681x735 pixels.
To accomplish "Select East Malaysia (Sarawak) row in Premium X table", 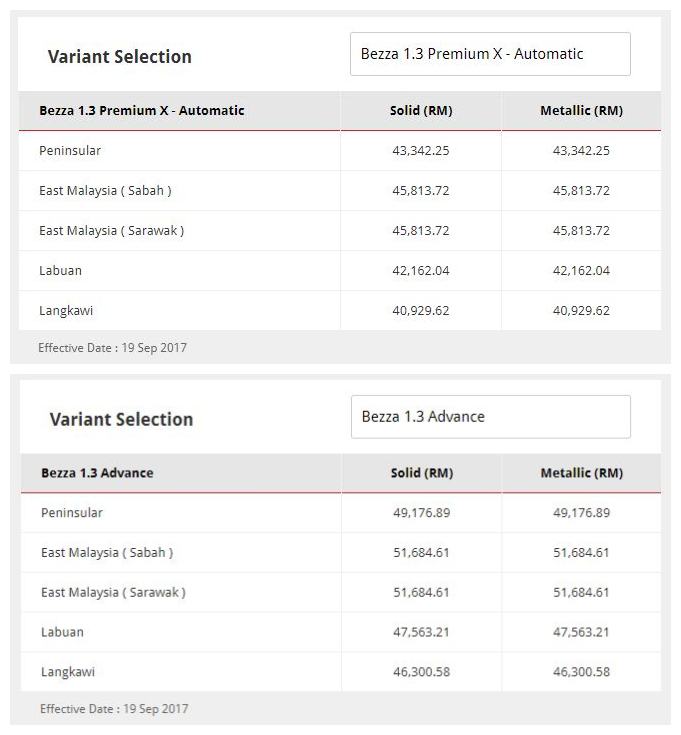I will 111,231.
